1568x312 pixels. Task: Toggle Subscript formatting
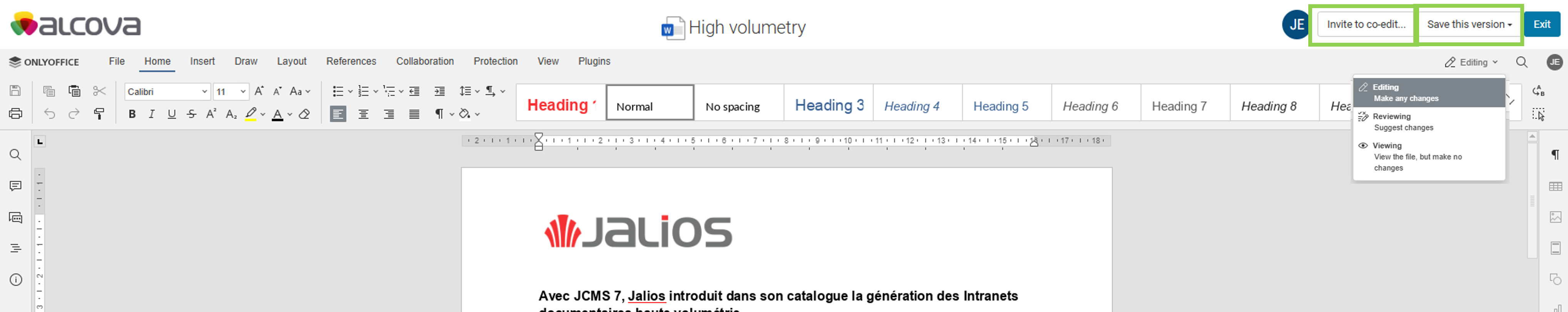pos(231,114)
